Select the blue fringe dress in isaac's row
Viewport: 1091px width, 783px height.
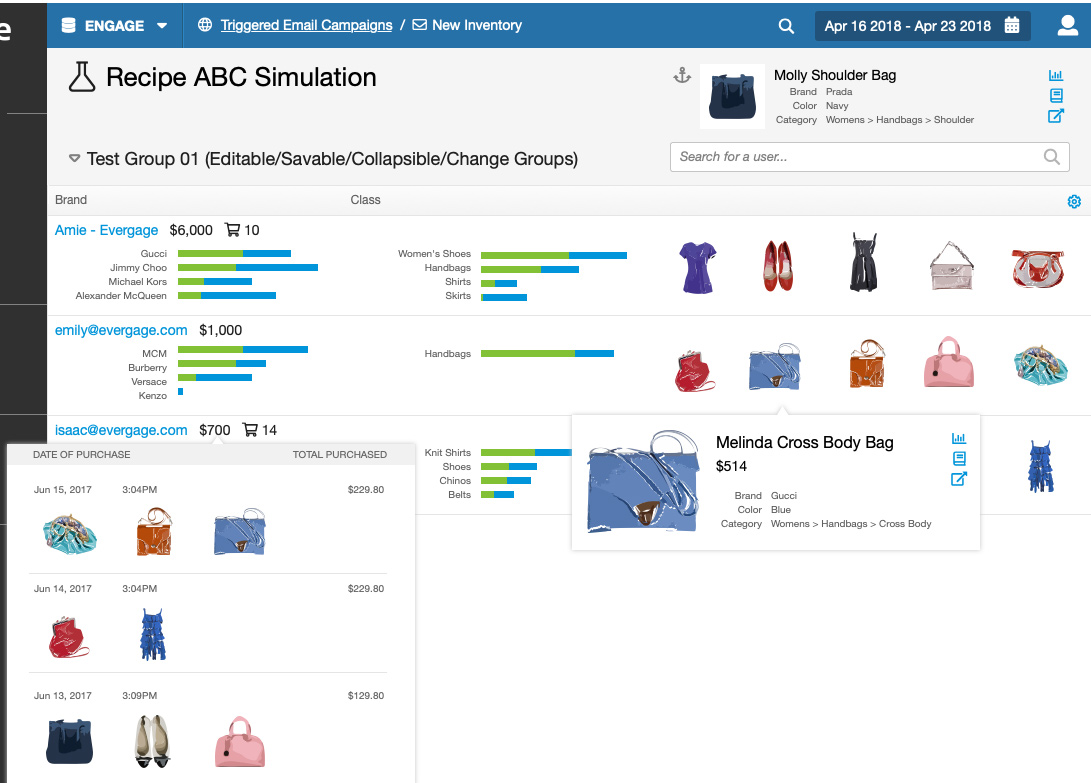tap(1041, 466)
